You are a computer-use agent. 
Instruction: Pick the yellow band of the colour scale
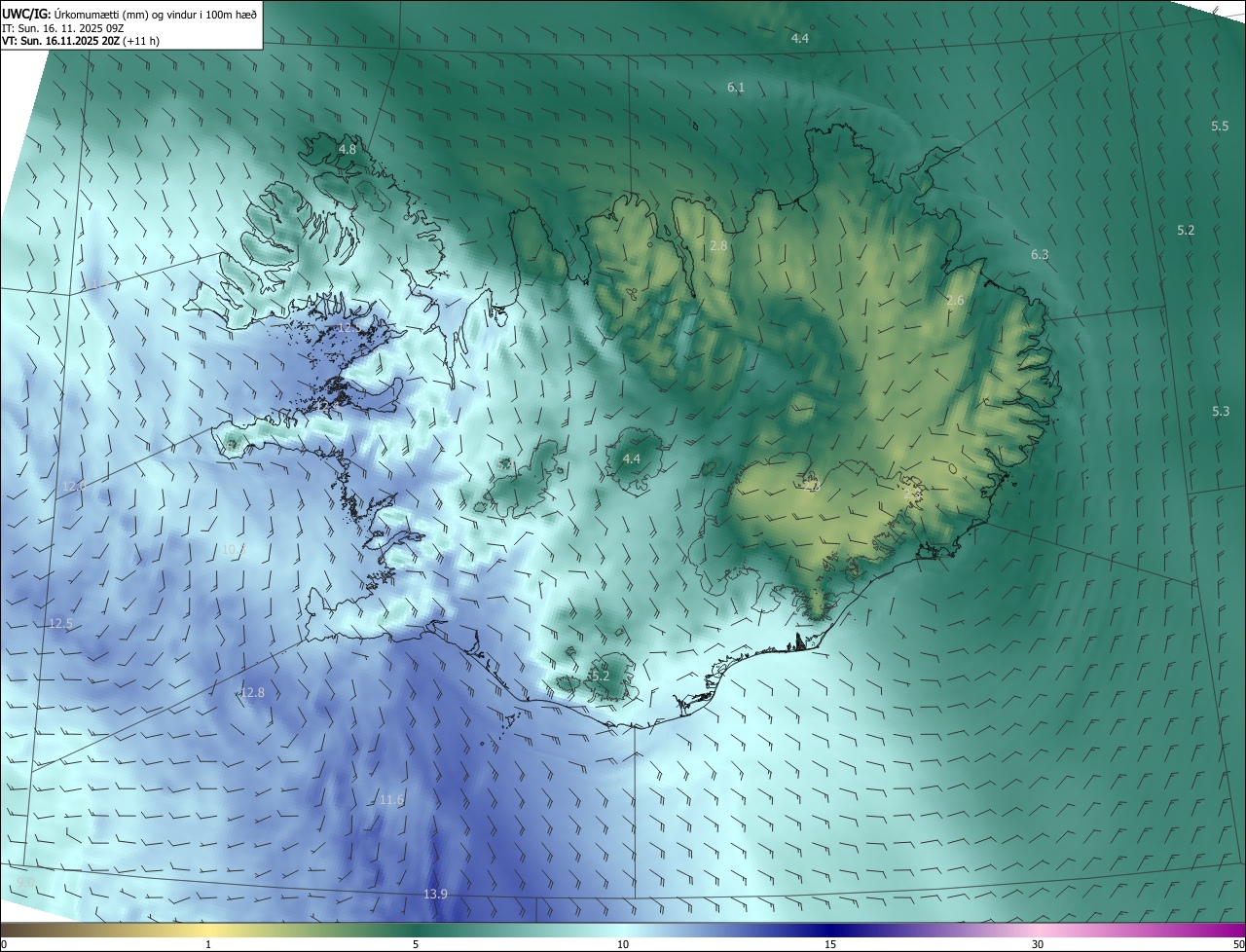coord(208,930)
